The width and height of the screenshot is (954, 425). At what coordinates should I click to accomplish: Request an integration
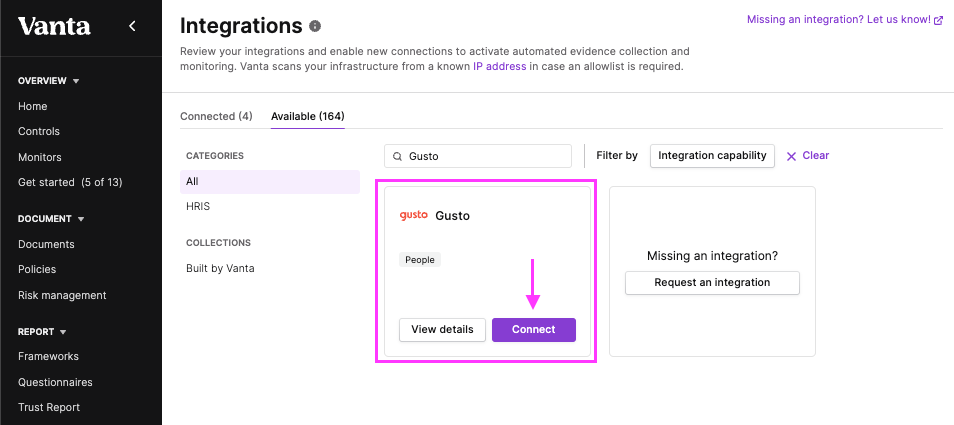tap(712, 283)
